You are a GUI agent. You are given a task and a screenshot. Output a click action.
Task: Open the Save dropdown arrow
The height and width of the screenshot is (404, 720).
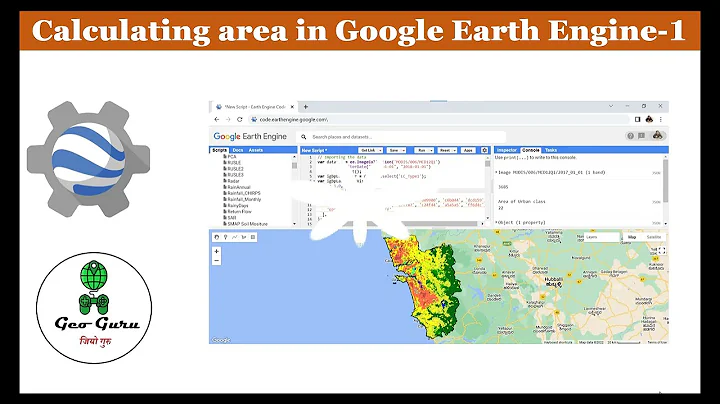pyautogui.click(x=404, y=150)
